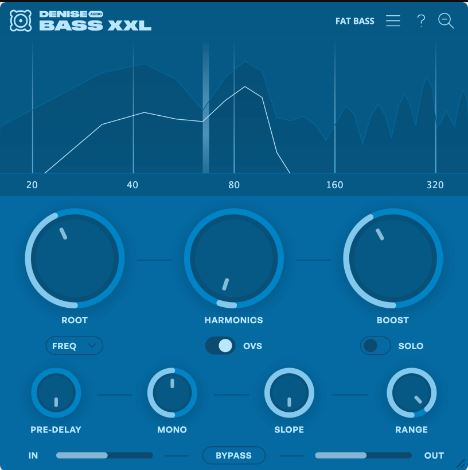Click the BASS XXL title text
The height and width of the screenshot is (470, 468).
(x=95, y=25)
